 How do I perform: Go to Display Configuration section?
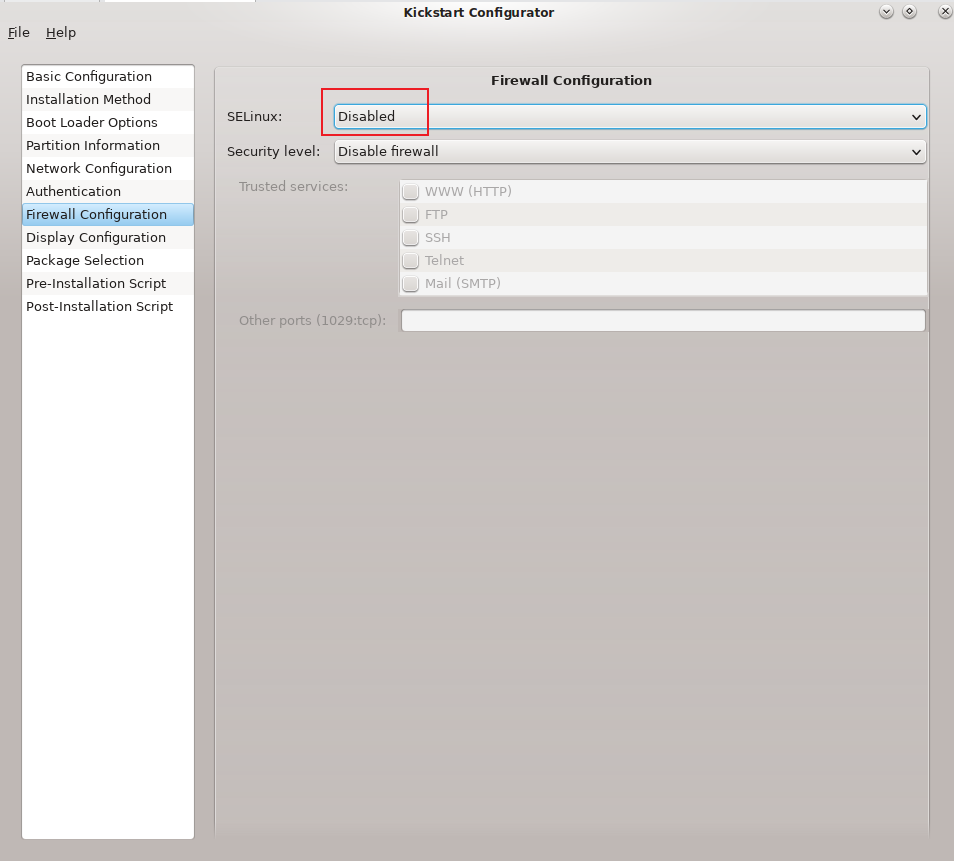[108, 237]
